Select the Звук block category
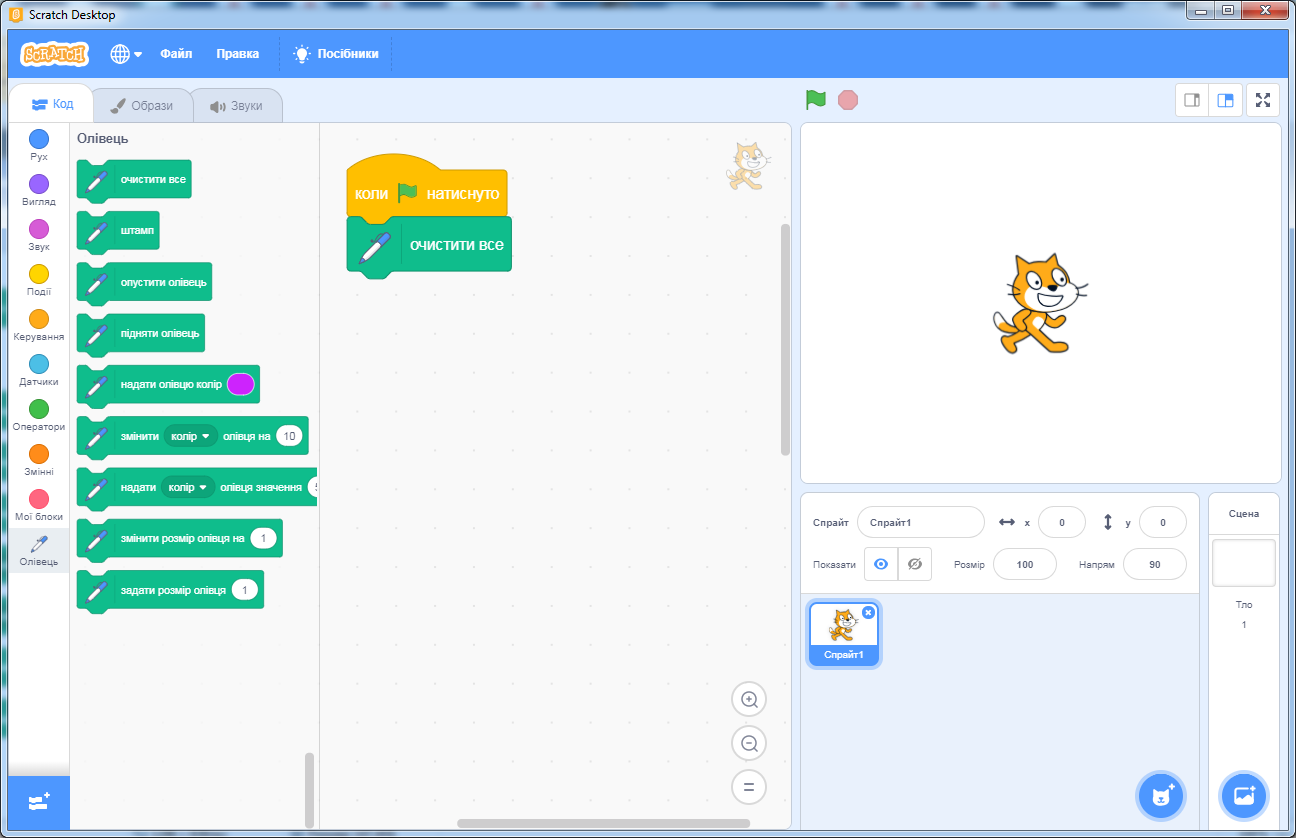This screenshot has width=1296, height=838. (39, 236)
